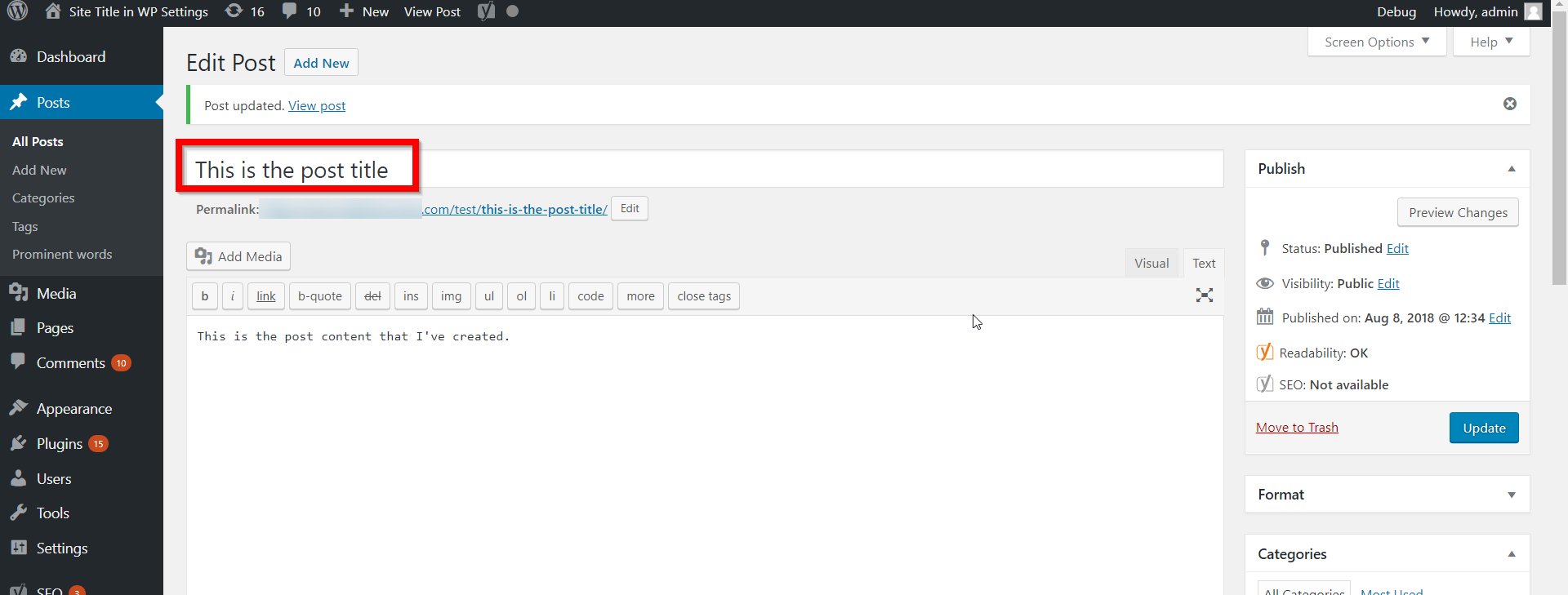Viewport: 1568px width, 595px height.
Task: Open the 16 pending updates
Action: click(245, 11)
